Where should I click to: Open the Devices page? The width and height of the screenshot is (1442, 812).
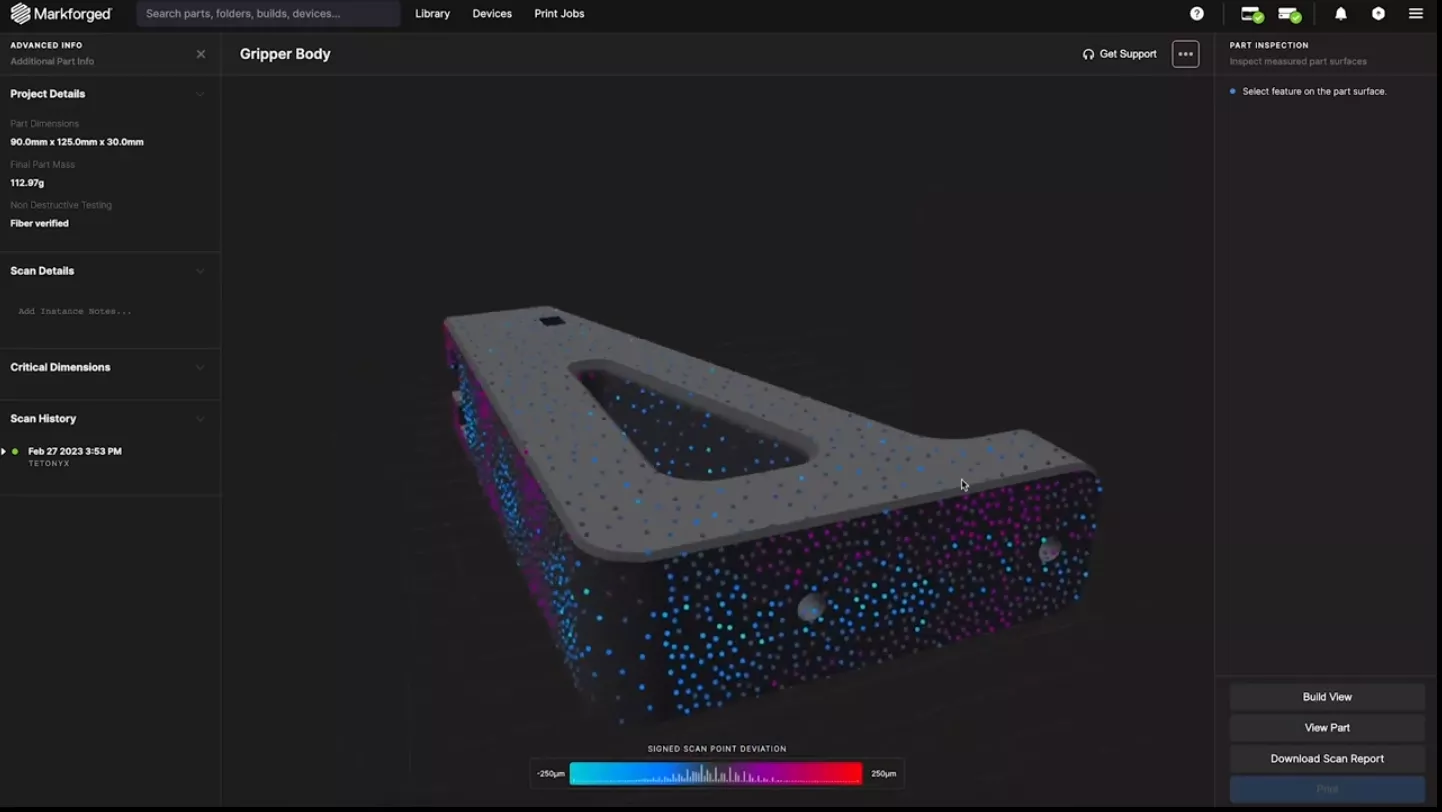tap(492, 13)
